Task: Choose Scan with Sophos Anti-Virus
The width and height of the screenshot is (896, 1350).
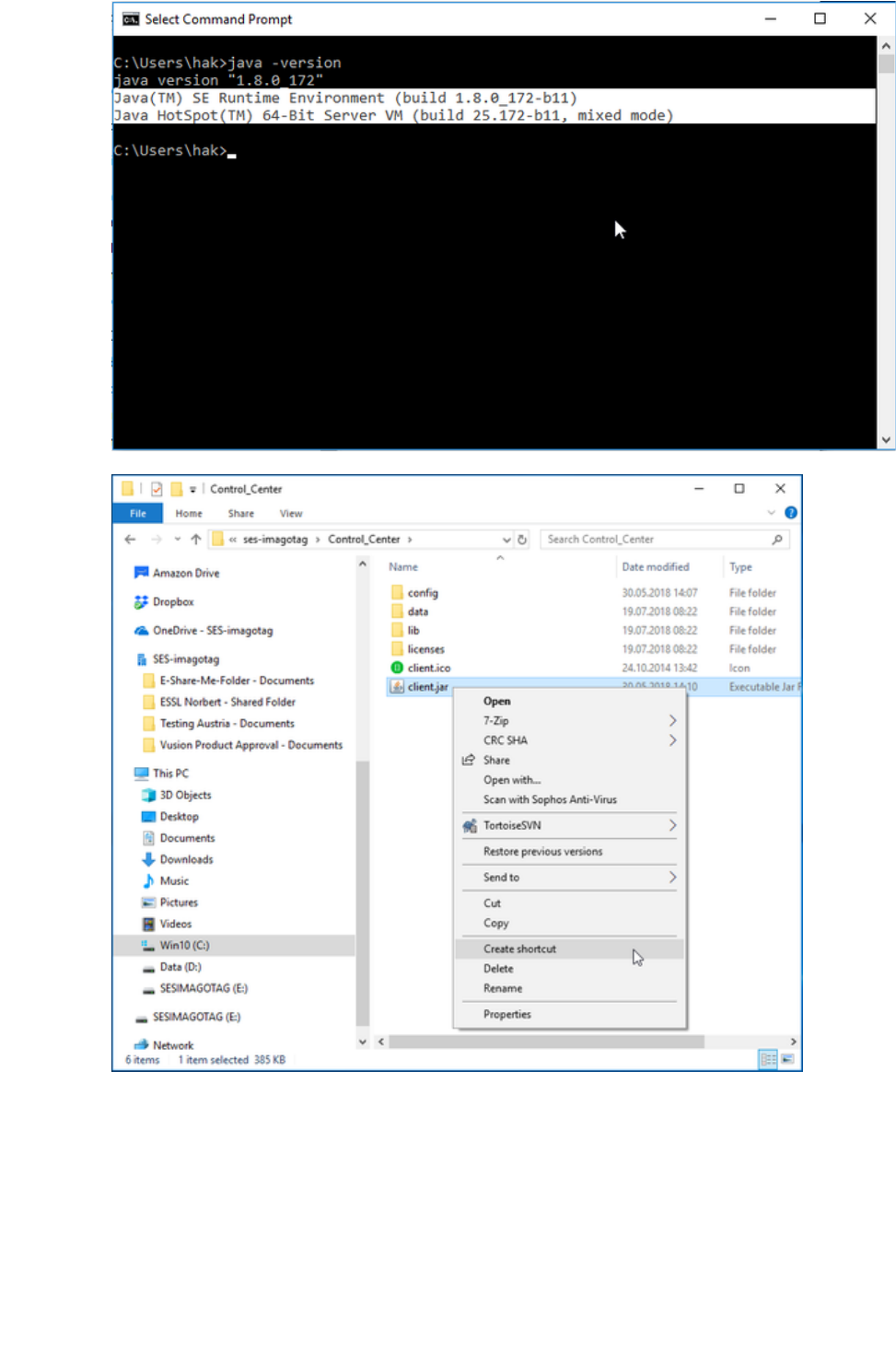Action: tap(570, 799)
